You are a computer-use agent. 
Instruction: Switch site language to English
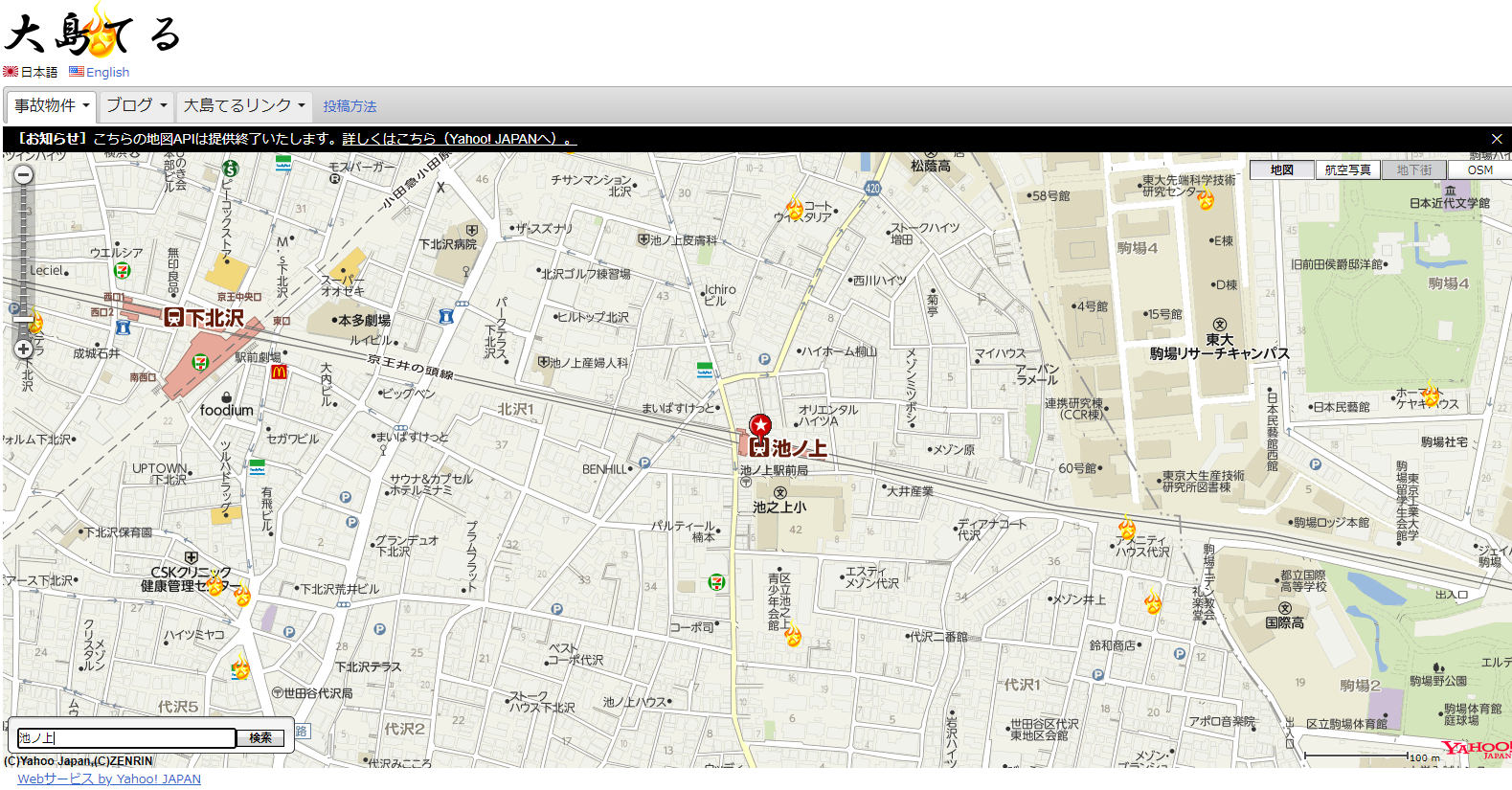click(100, 72)
